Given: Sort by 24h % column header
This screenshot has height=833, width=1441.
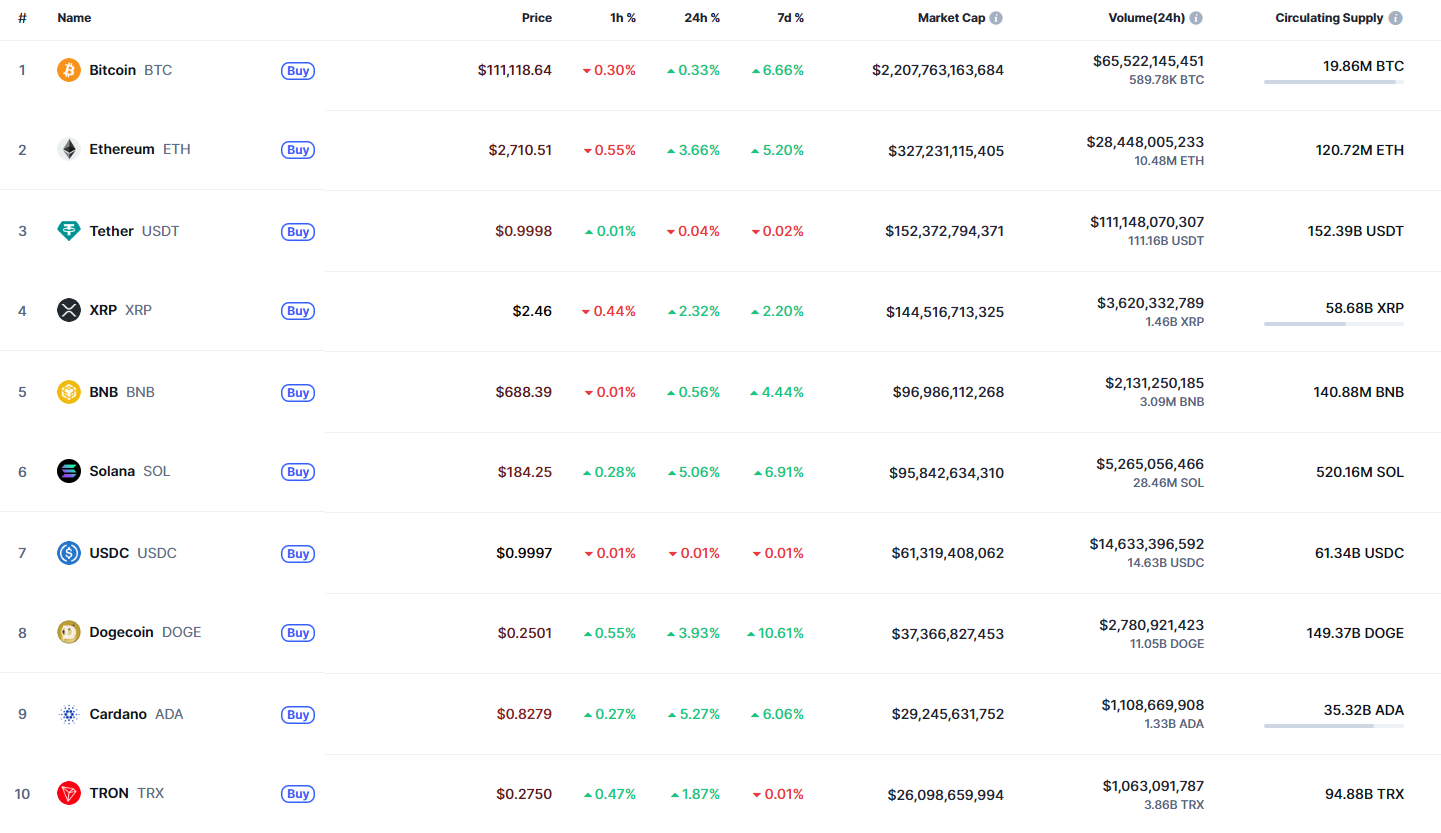Looking at the screenshot, I should [700, 18].
